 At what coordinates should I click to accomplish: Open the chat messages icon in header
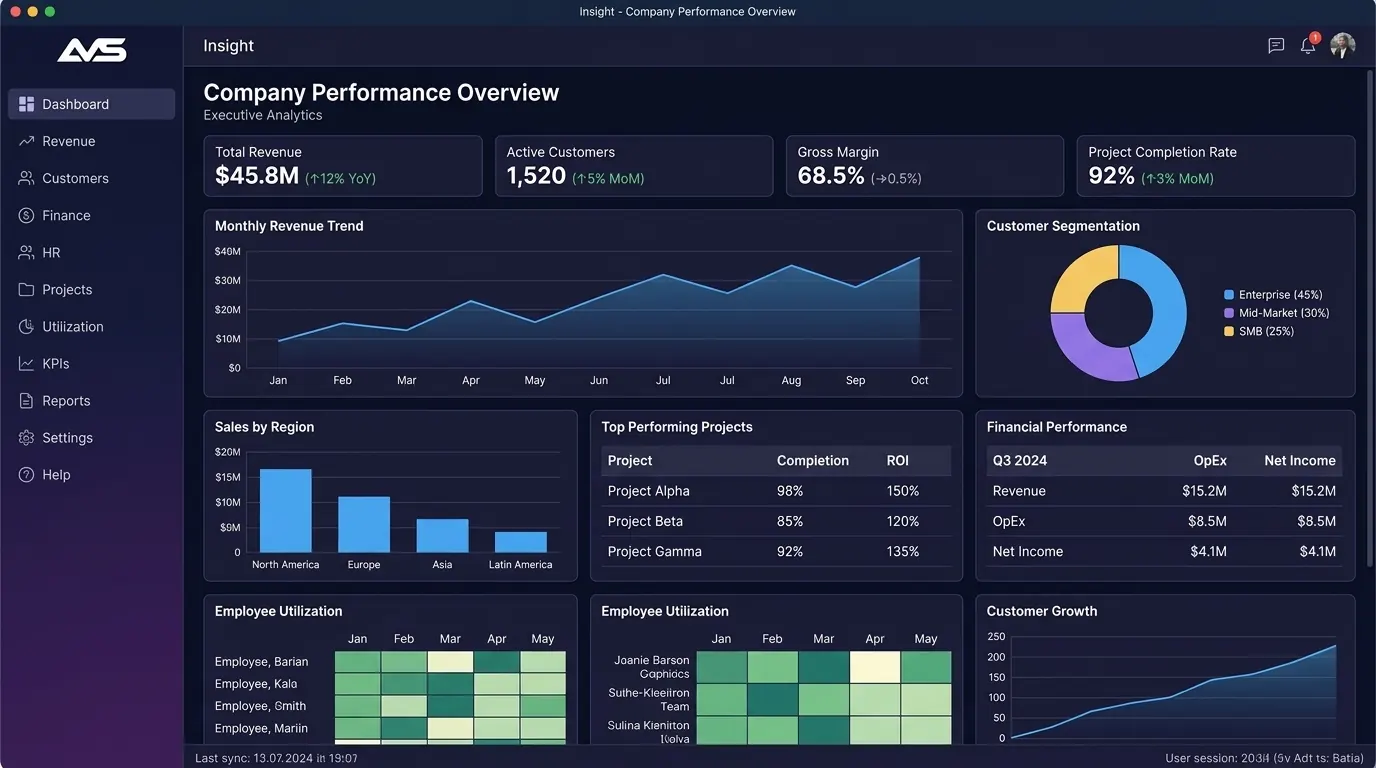click(1276, 46)
